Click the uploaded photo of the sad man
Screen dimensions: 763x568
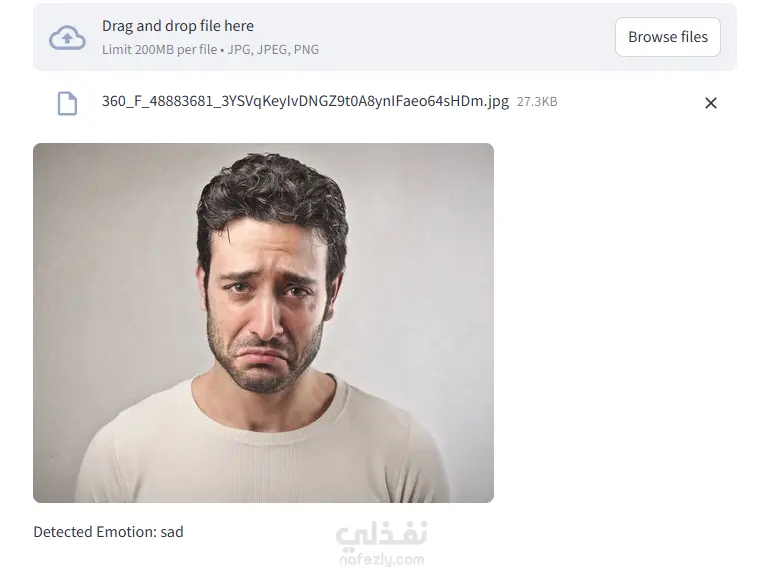[263, 323]
